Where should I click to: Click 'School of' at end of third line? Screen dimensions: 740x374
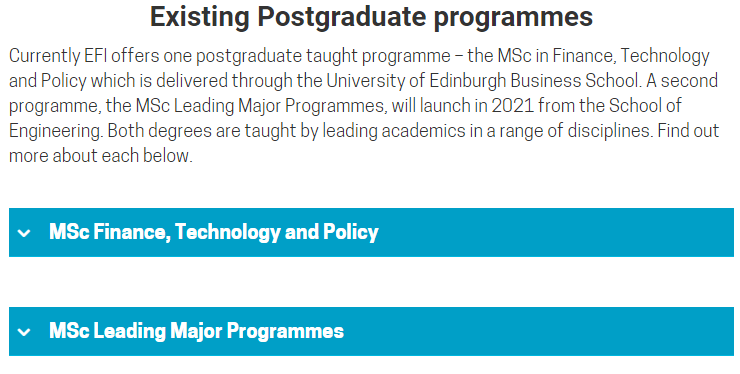coord(645,105)
